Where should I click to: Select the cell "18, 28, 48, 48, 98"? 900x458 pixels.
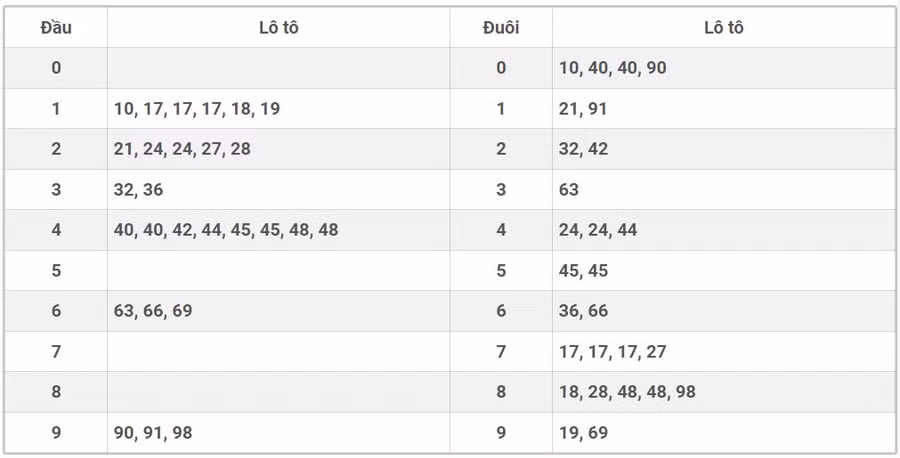(627, 392)
